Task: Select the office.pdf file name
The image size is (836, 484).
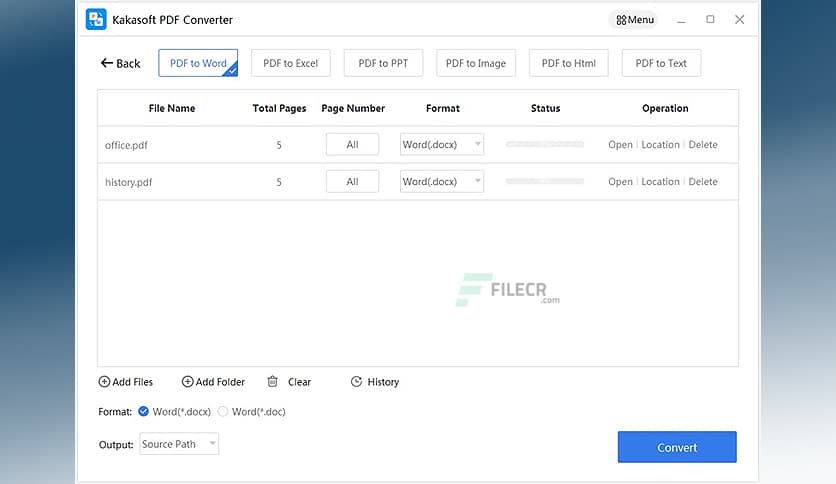Action: pos(126,145)
